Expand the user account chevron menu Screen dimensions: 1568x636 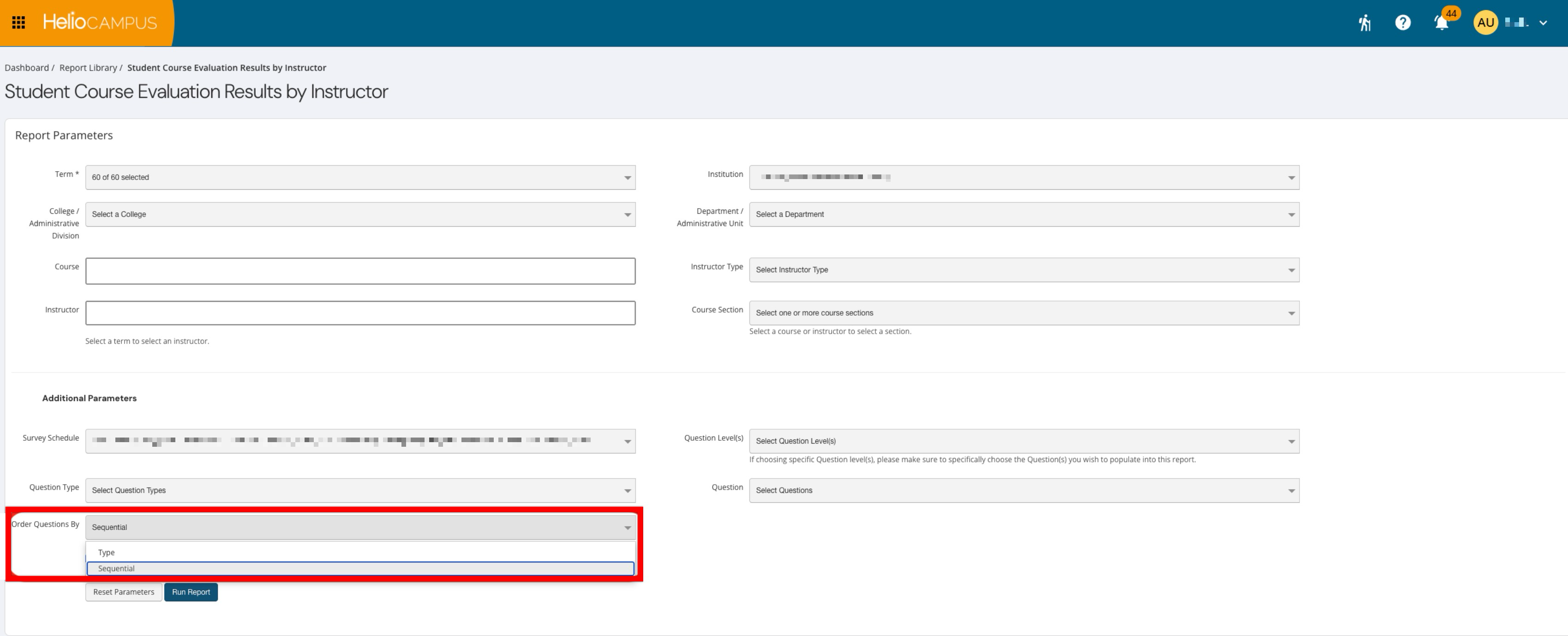pos(1543,23)
